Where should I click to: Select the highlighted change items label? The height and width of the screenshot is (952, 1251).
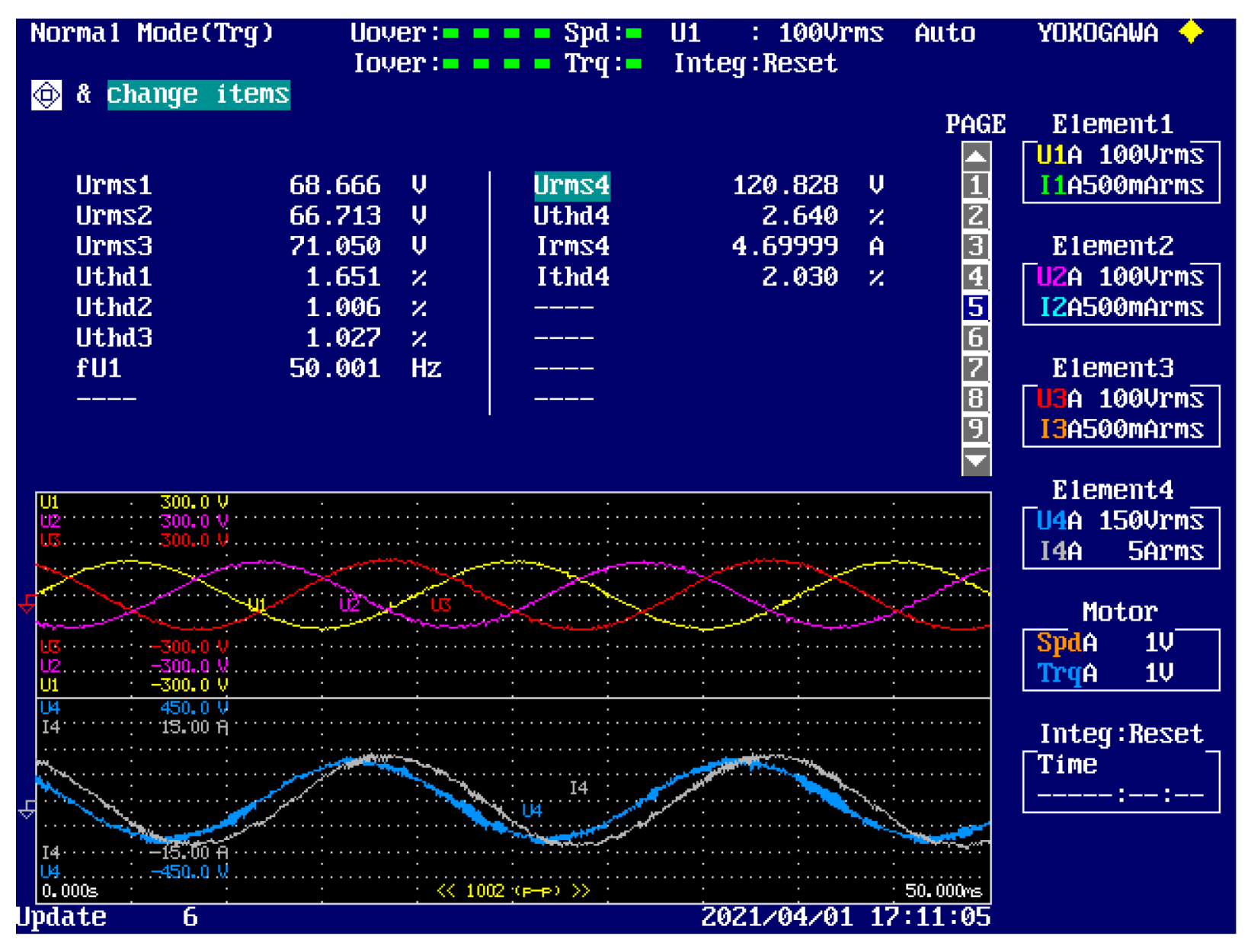(198, 94)
